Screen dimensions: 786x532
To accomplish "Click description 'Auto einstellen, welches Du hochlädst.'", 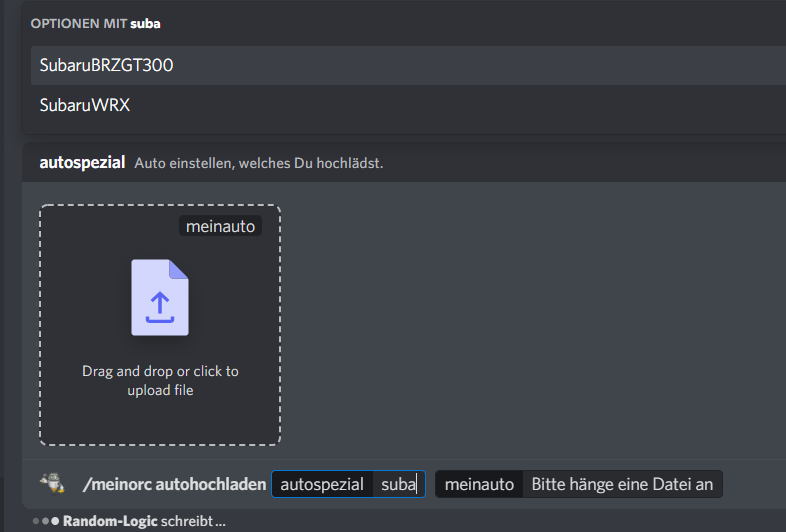I will pyautogui.click(x=258, y=162).
